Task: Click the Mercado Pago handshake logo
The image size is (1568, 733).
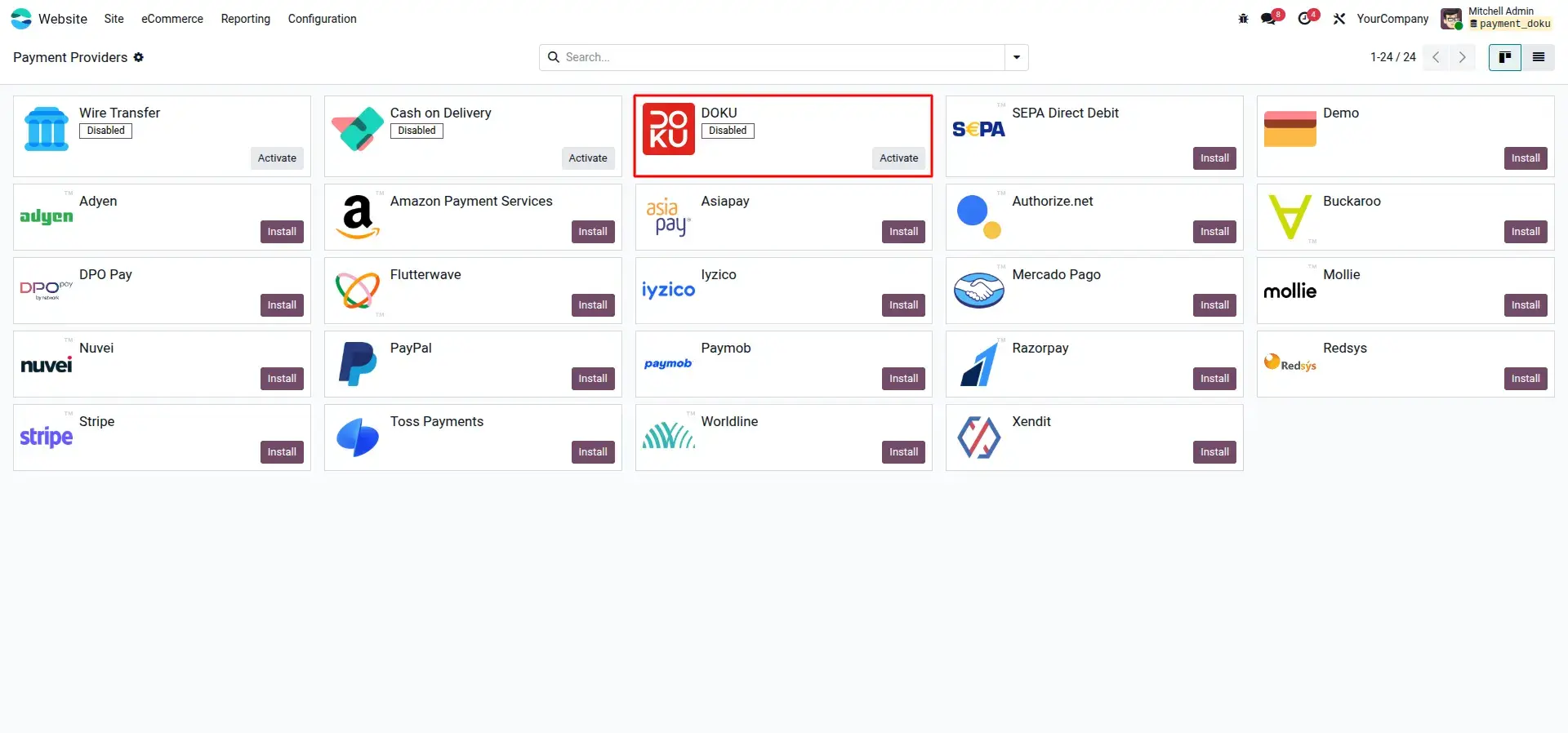Action: 979,290
